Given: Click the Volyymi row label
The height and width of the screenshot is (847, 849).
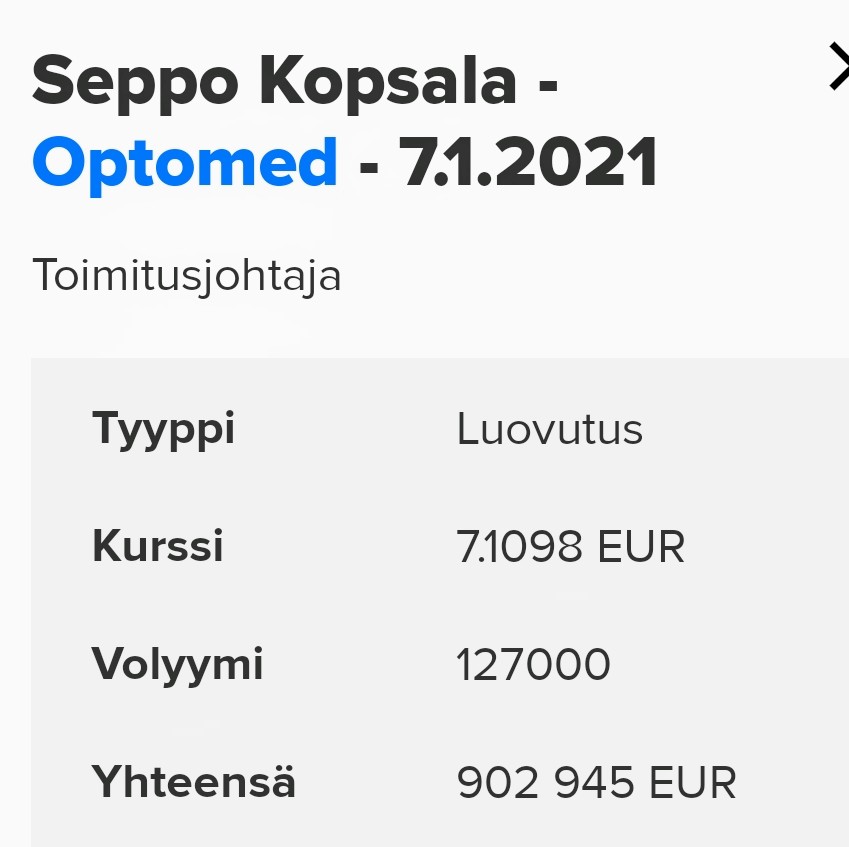Looking at the screenshot, I should [x=178, y=664].
